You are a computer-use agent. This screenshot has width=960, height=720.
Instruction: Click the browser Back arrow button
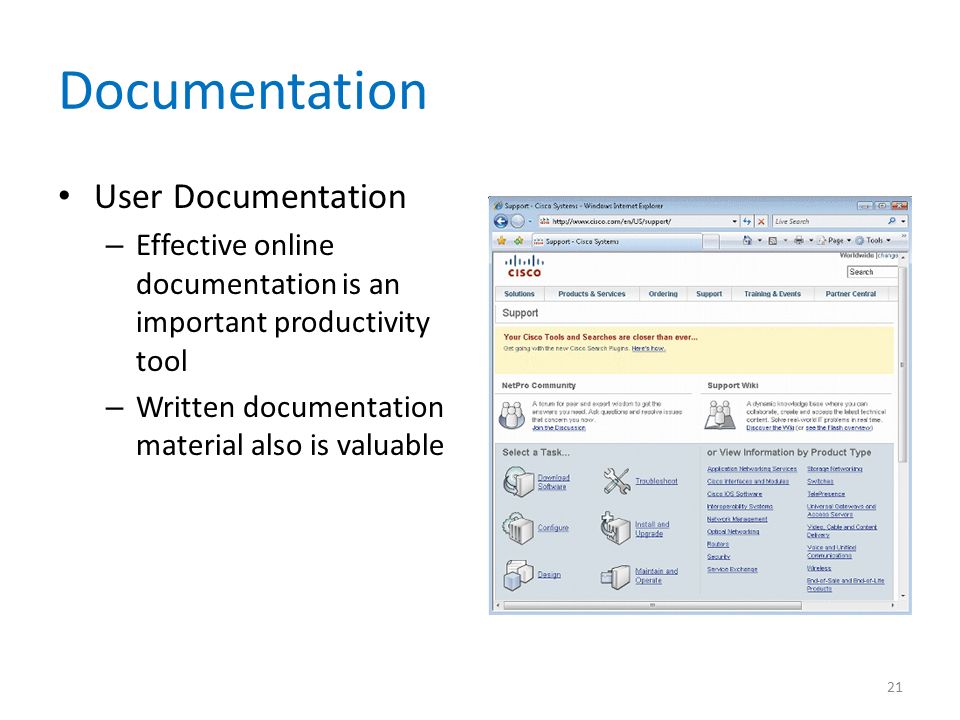click(x=501, y=222)
